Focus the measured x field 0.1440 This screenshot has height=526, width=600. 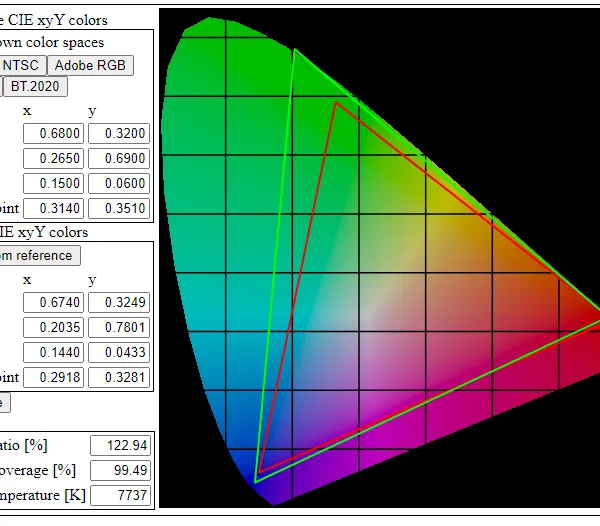pos(53,352)
